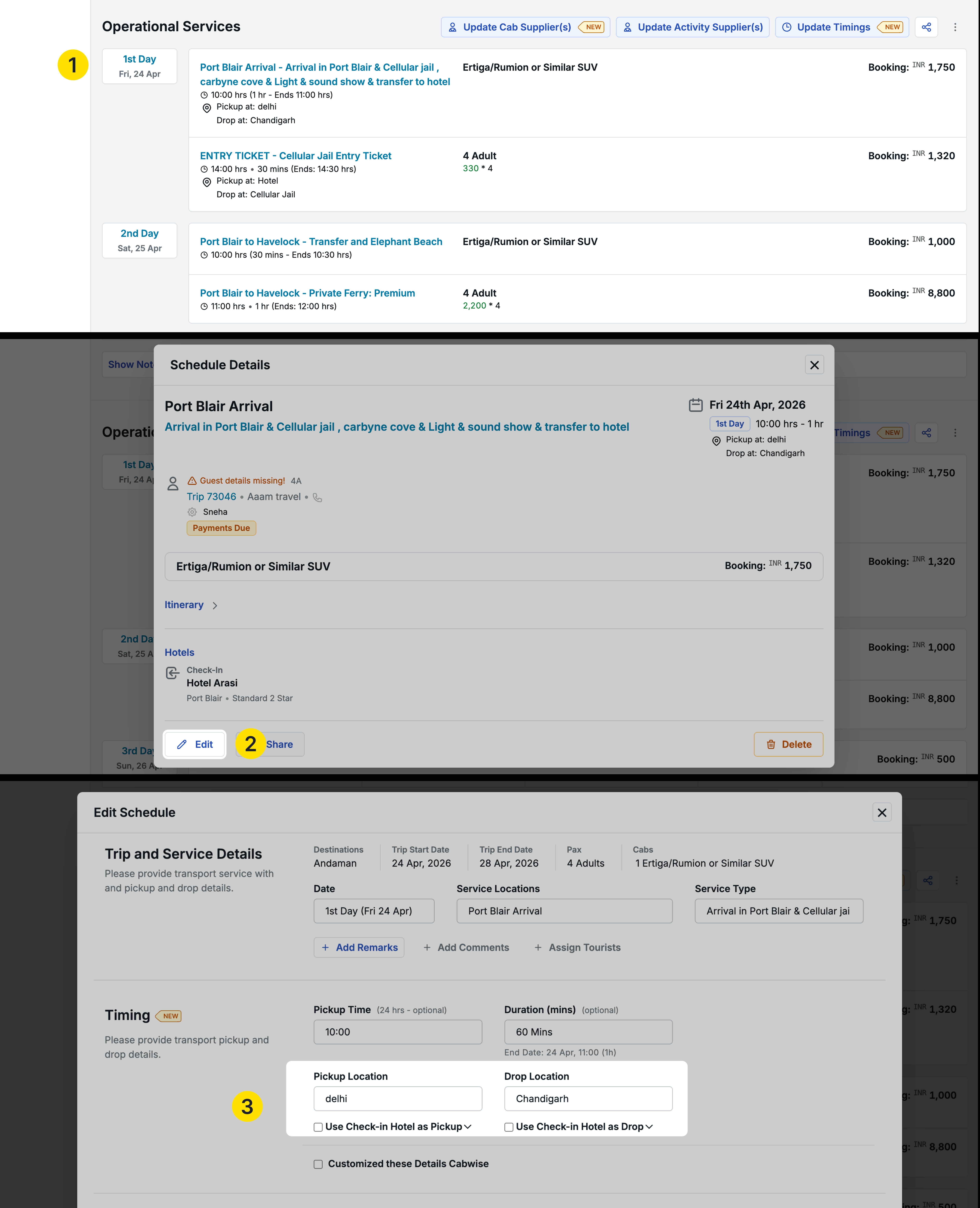Click the phone icon beside Aaam travel
This screenshot has width=980, height=1208.
click(x=318, y=497)
